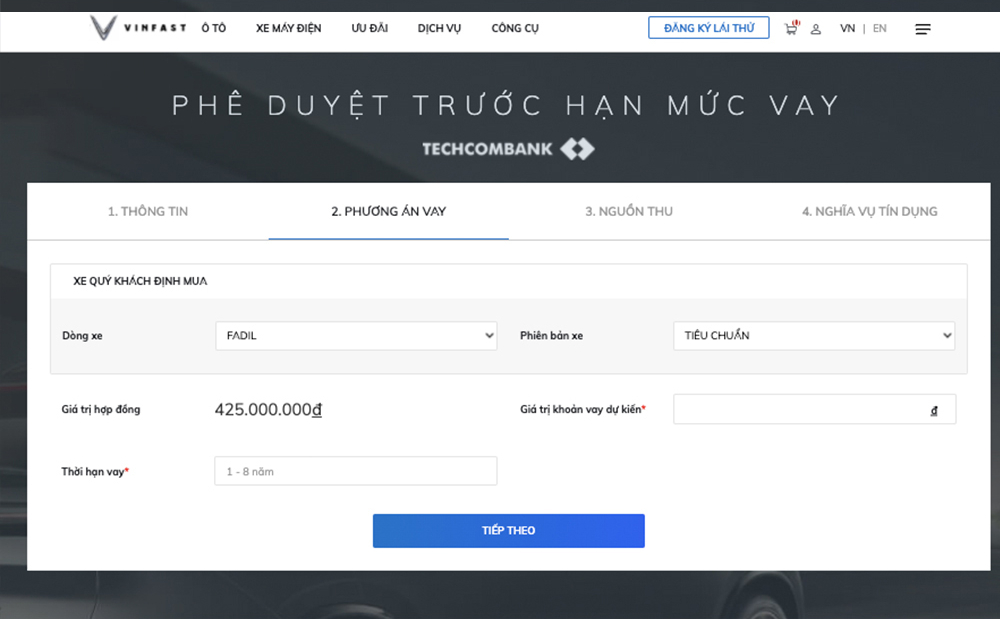This screenshot has height=619, width=1000.
Task: Go to the 1. THÔNG TIN tab
Action: [x=148, y=212]
